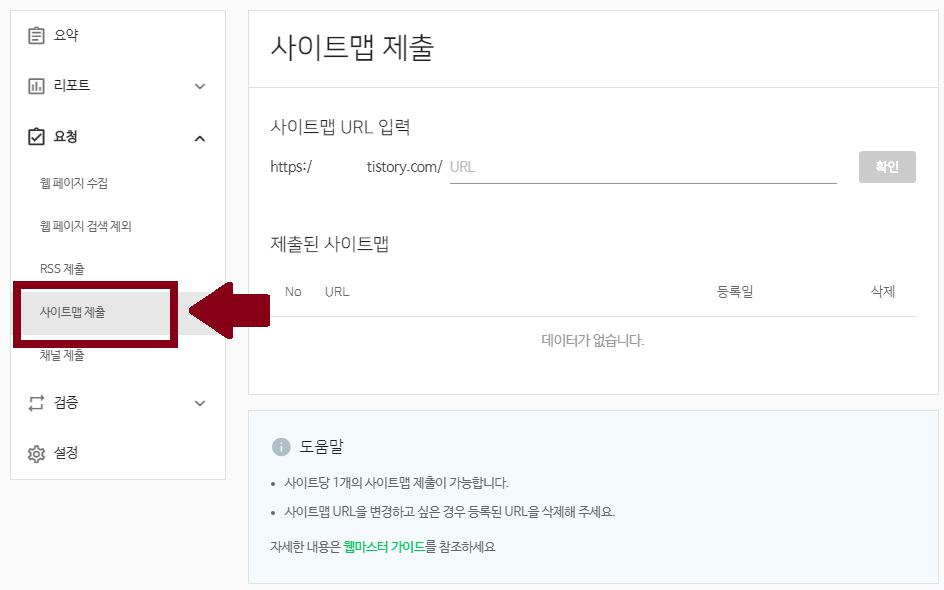Image resolution: width=944 pixels, height=590 pixels.
Task: Click the 리포트 chart icon
Action: pyautogui.click(x=36, y=86)
